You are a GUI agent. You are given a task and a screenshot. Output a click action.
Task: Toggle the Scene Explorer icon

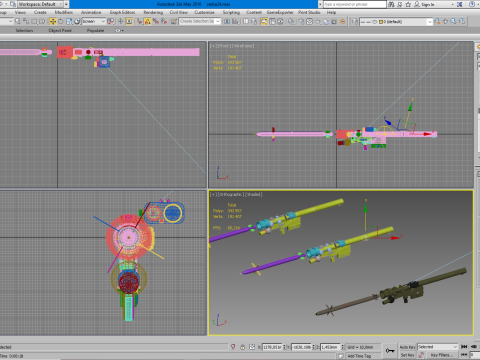click(x=246, y=21)
